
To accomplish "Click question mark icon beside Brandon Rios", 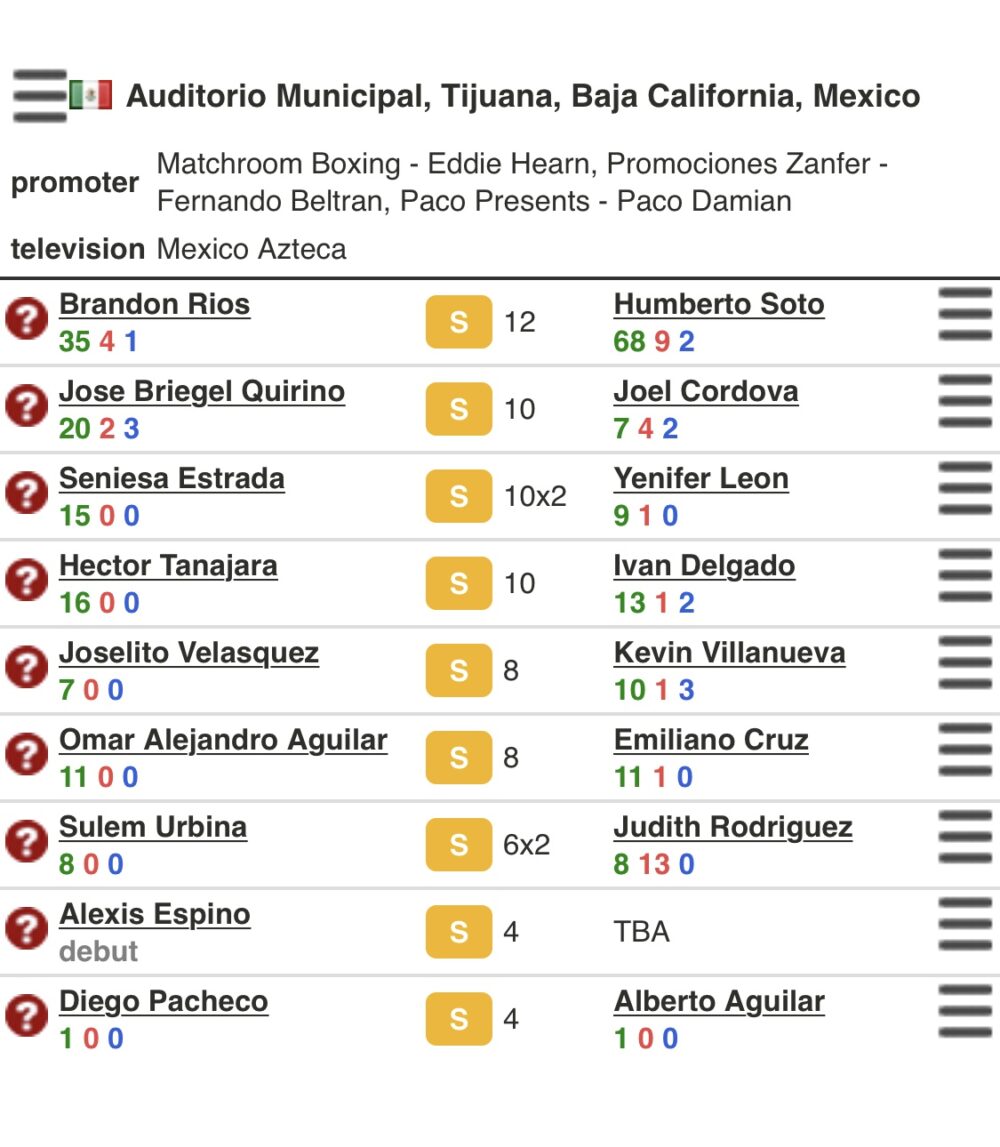I will (x=27, y=319).
